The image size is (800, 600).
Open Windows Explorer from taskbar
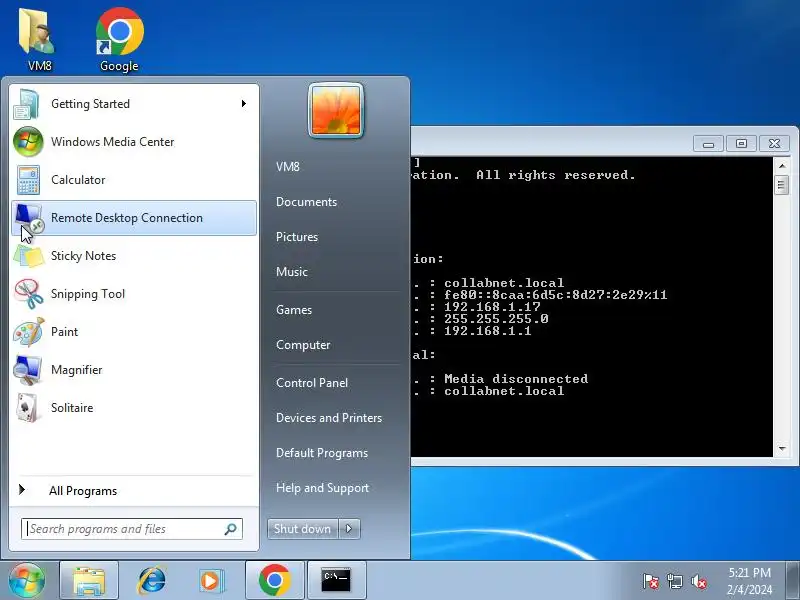(x=89, y=581)
